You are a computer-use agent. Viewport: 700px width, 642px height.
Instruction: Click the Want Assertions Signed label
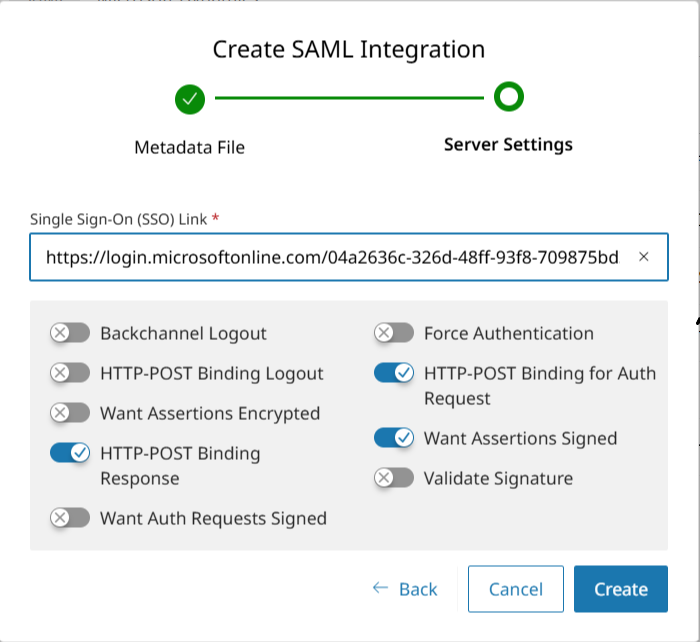click(x=521, y=438)
